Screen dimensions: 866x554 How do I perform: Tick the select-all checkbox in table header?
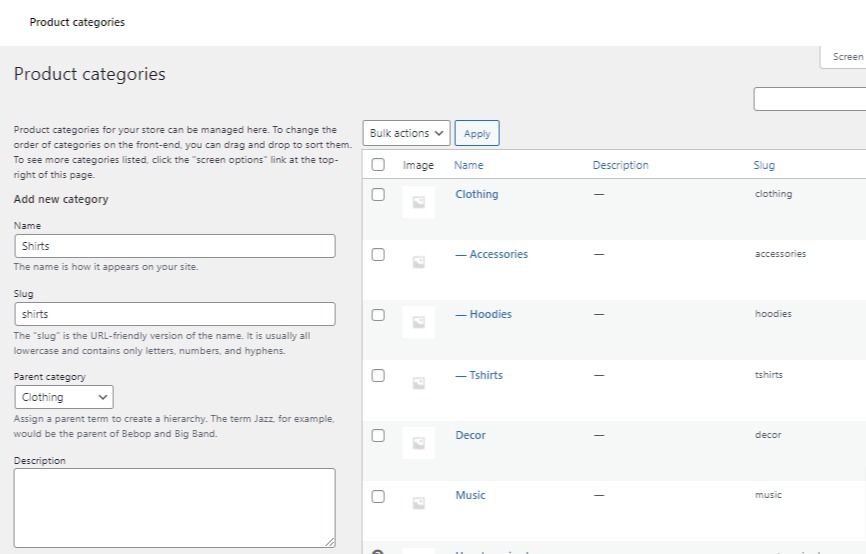[378, 165]
